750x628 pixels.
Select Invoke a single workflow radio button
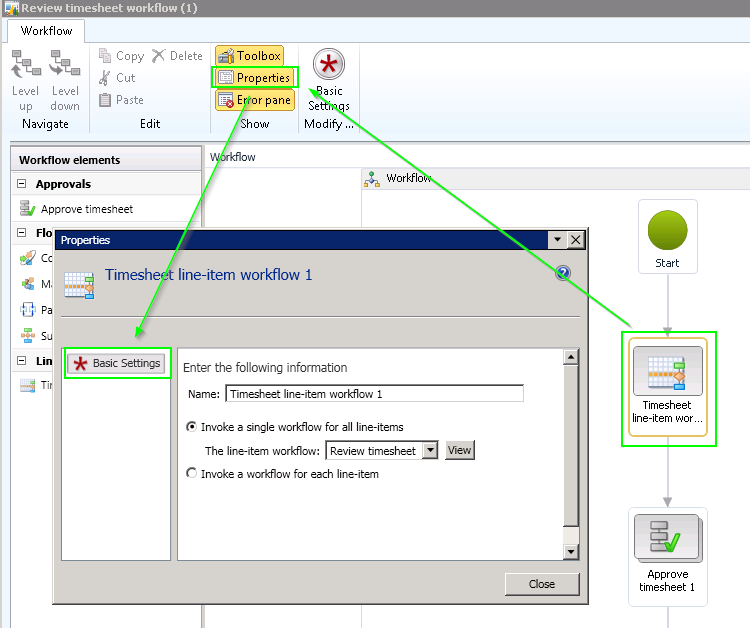(192, 427)
